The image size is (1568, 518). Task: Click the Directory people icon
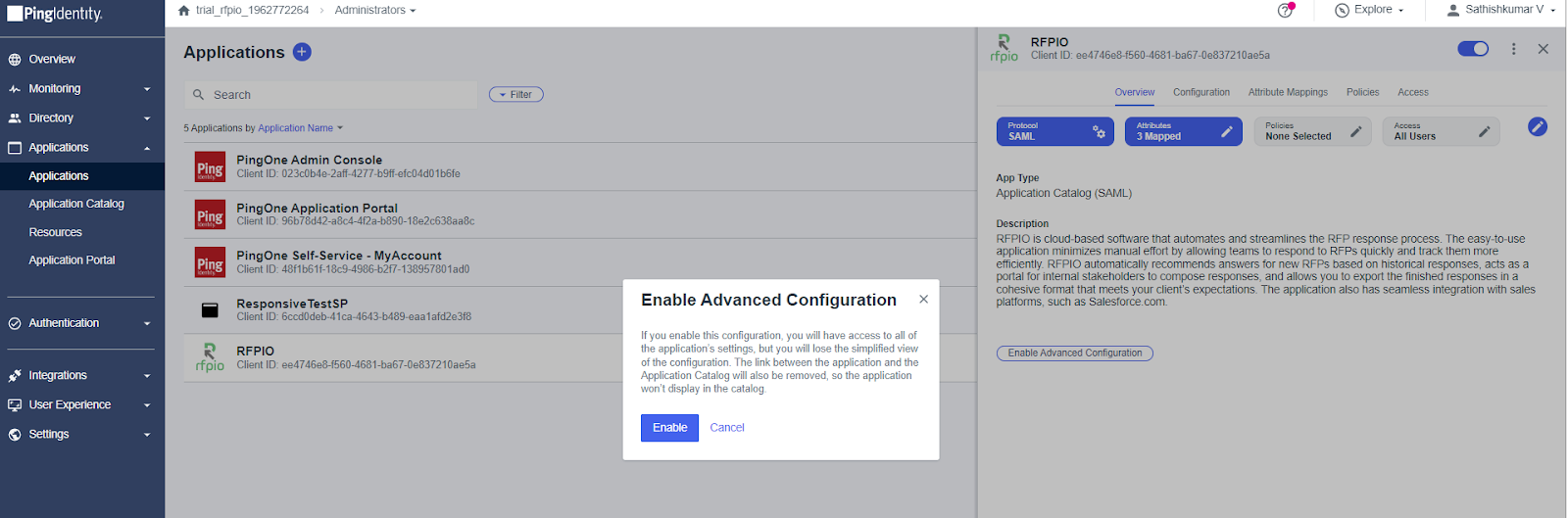pyautogui.click(x=15, y=118)
